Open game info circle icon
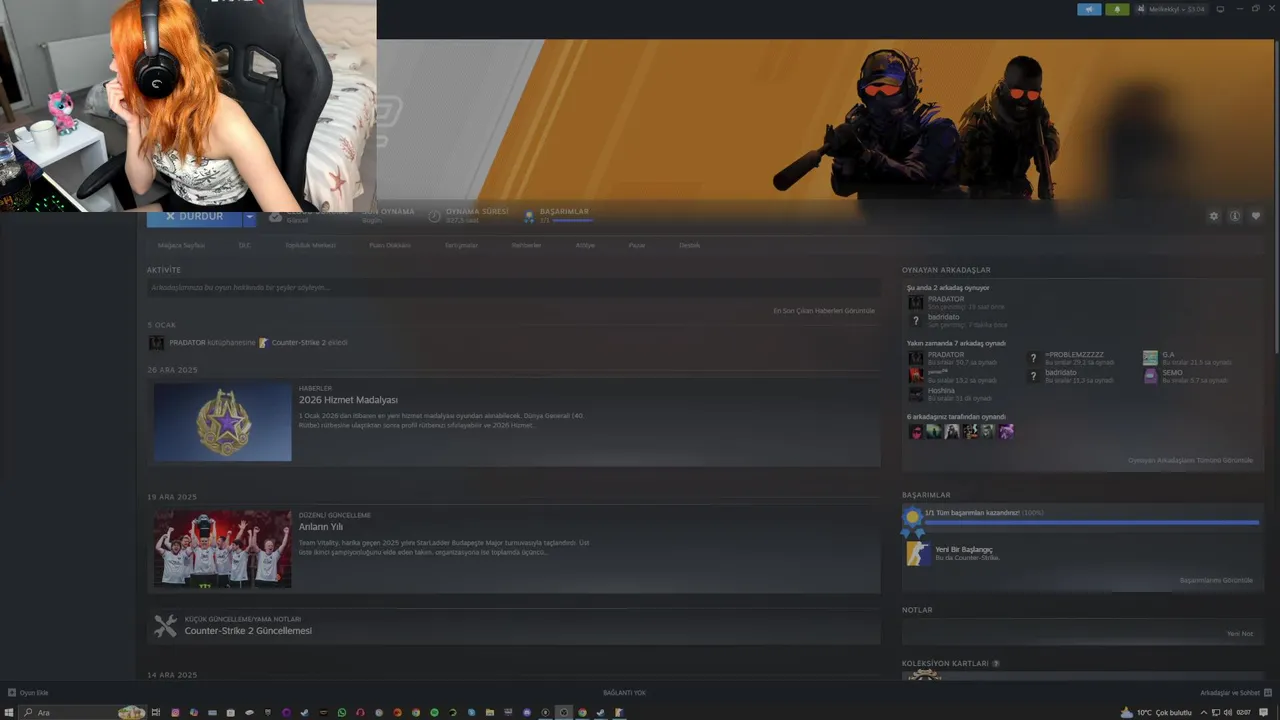 (1235, 216)
